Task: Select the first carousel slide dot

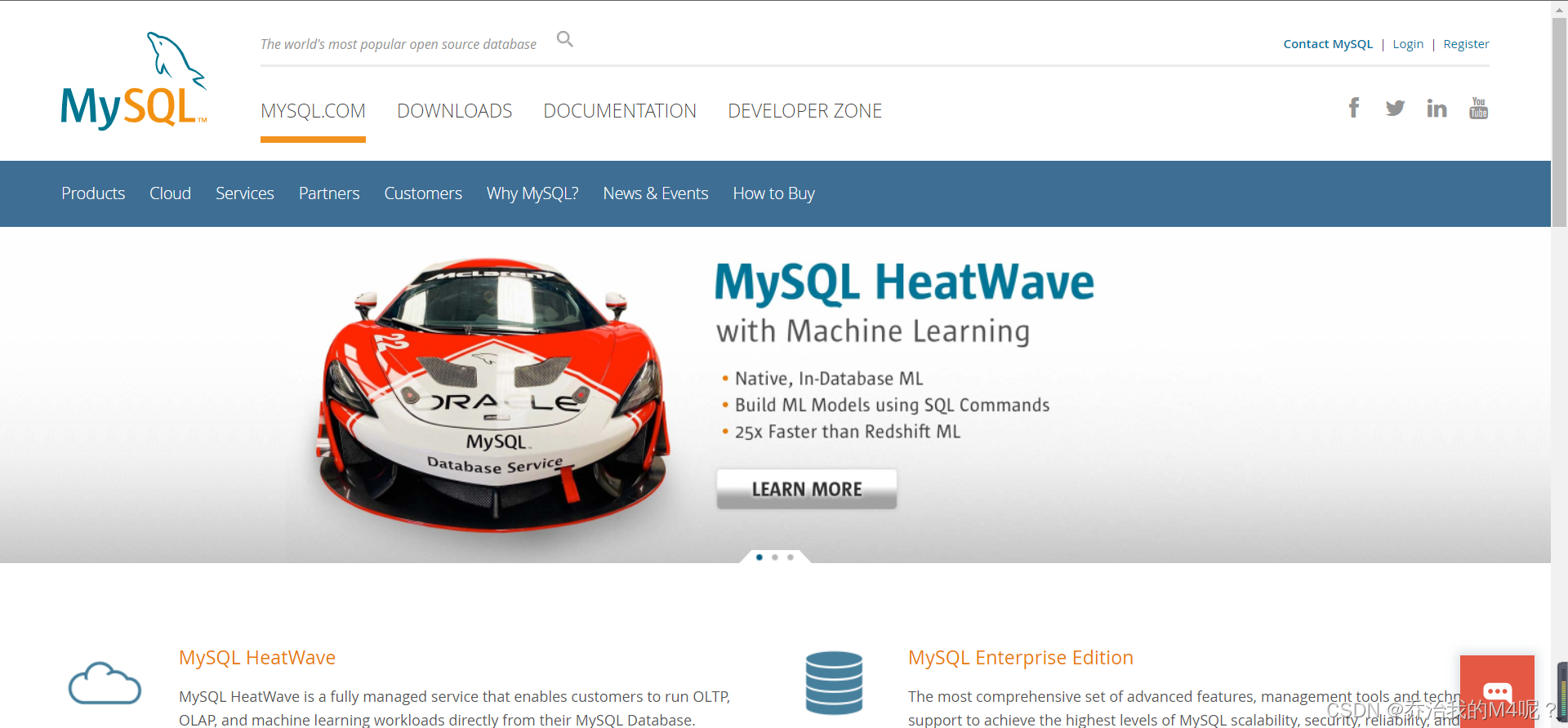Action: click(x=759, y=557)
